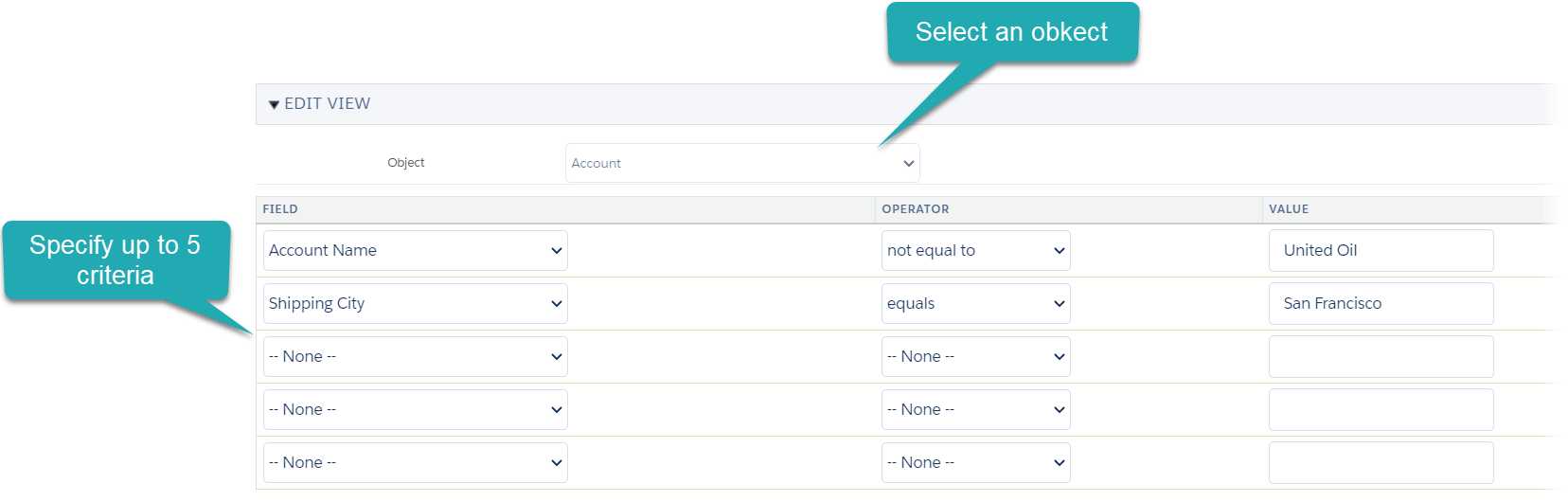Open the third row field dropdown
Viewport: 1568px width, 502px height.
point(415,356)
